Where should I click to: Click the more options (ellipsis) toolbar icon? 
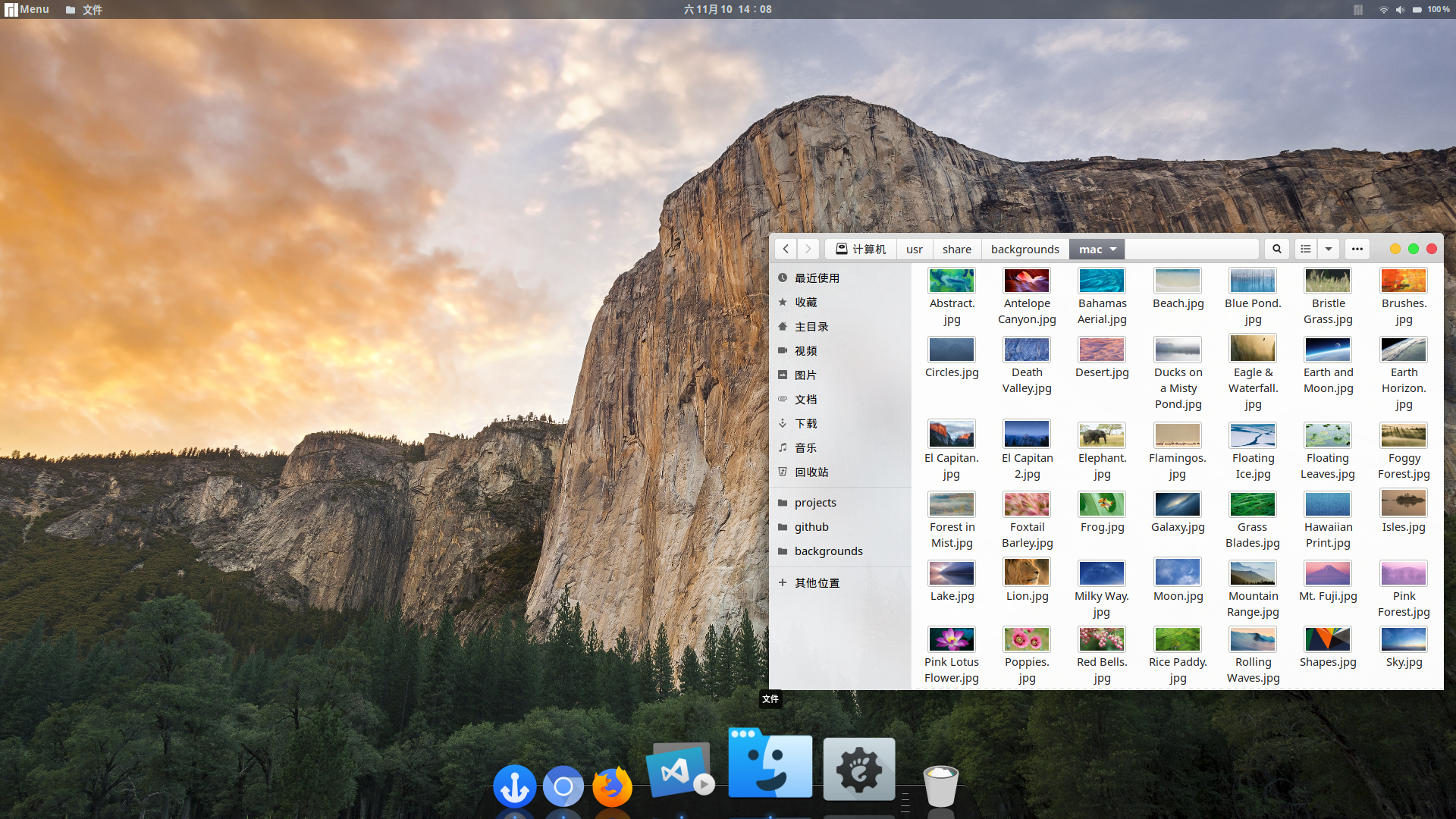pyautogui.click(x=1357, y=248)
